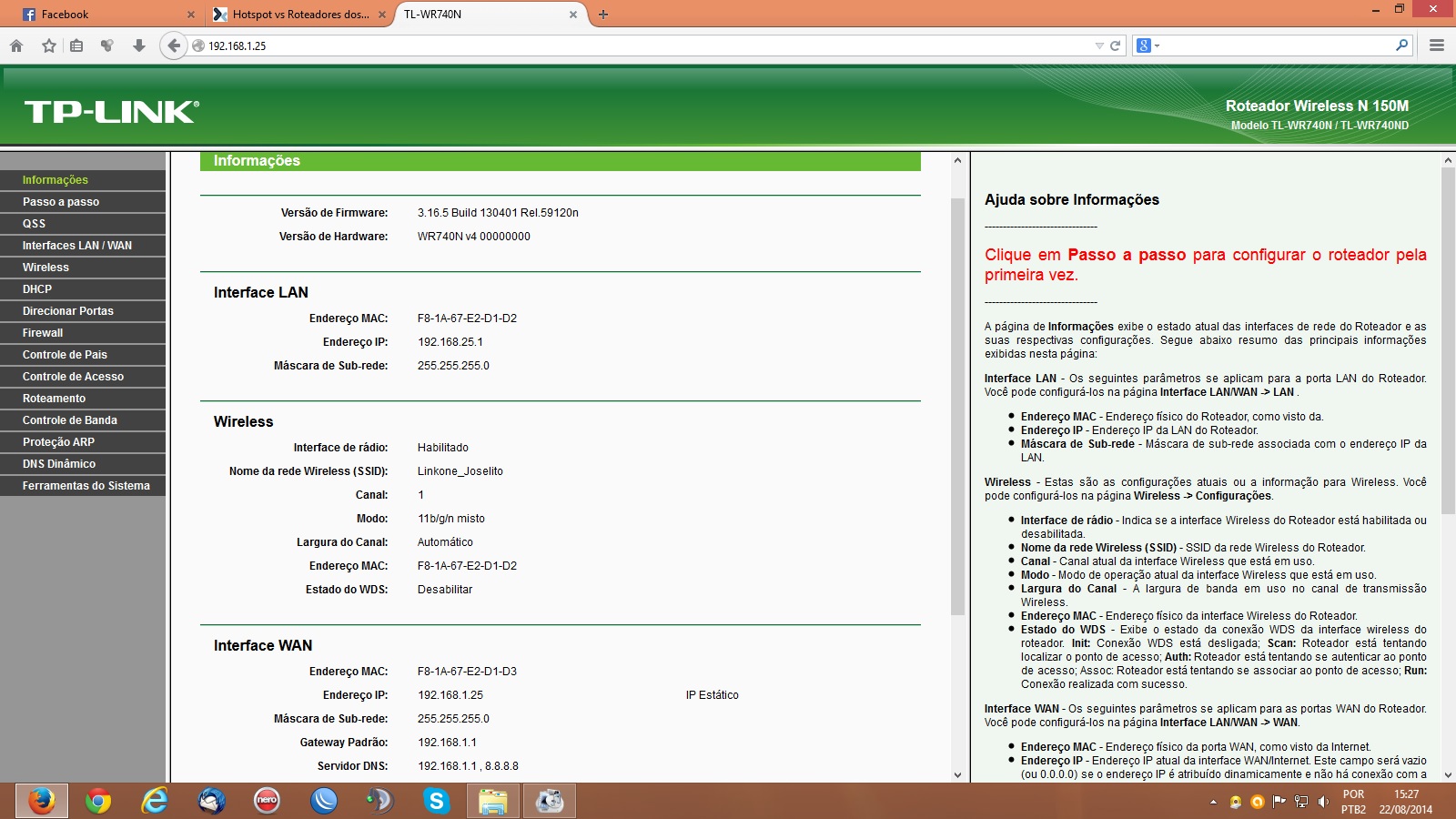Open the Wireless sidebar menu

pyautogui.click(x=83, y=268)
